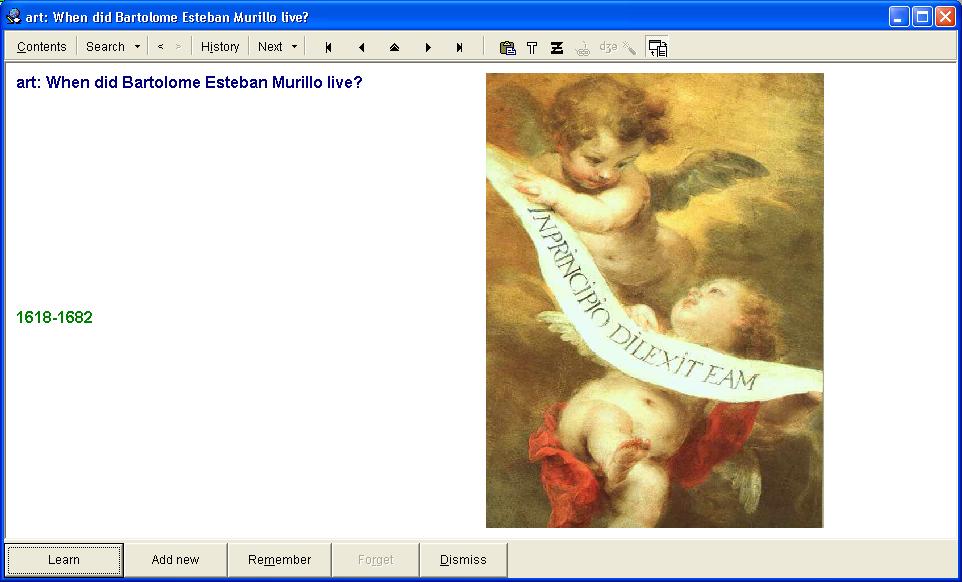Click the clipboard paste icon in toolbar
The height and width of the screenshot is (582, 962).
(507, 47)
